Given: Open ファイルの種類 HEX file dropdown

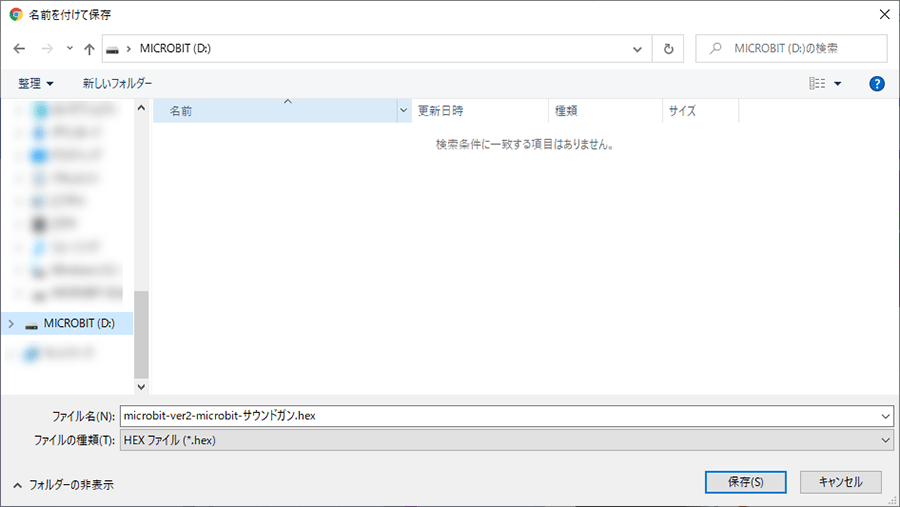Looking at the screenshot, I should [506, 440].
